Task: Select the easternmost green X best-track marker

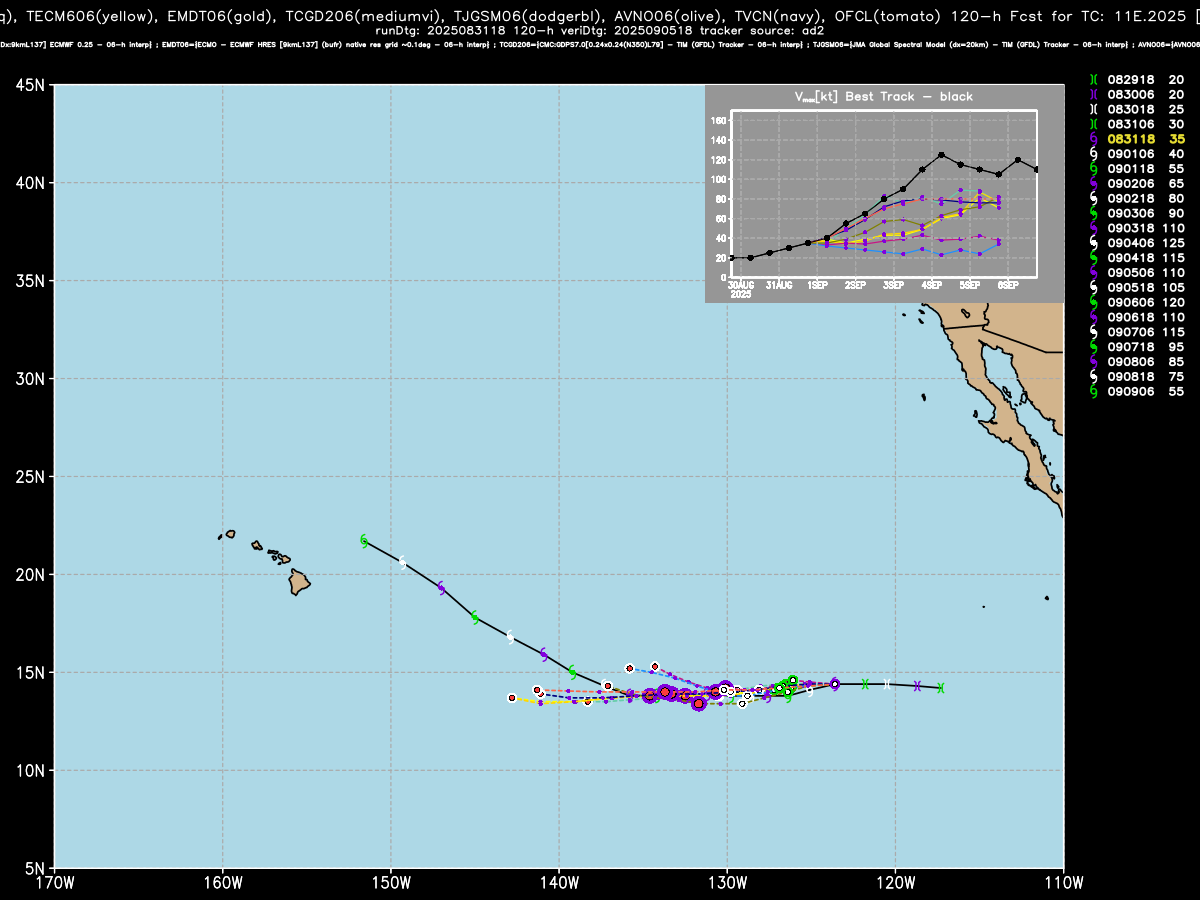Action: 941,687
